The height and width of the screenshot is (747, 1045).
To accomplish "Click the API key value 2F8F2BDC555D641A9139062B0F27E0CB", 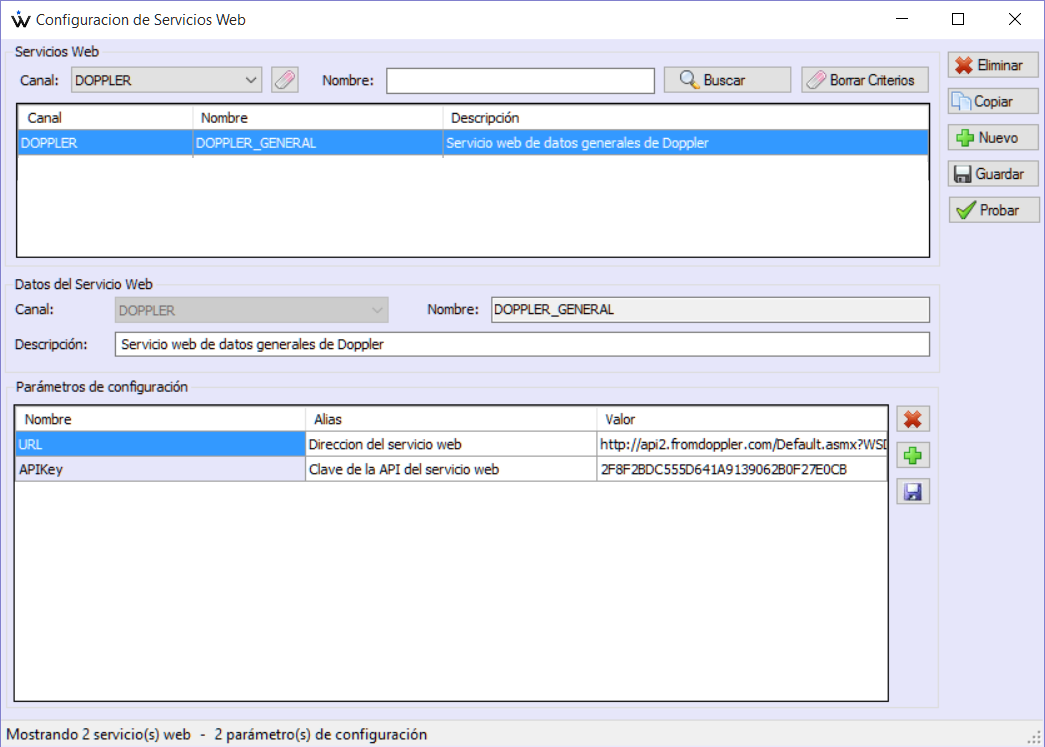I will (x=742, y=469).
